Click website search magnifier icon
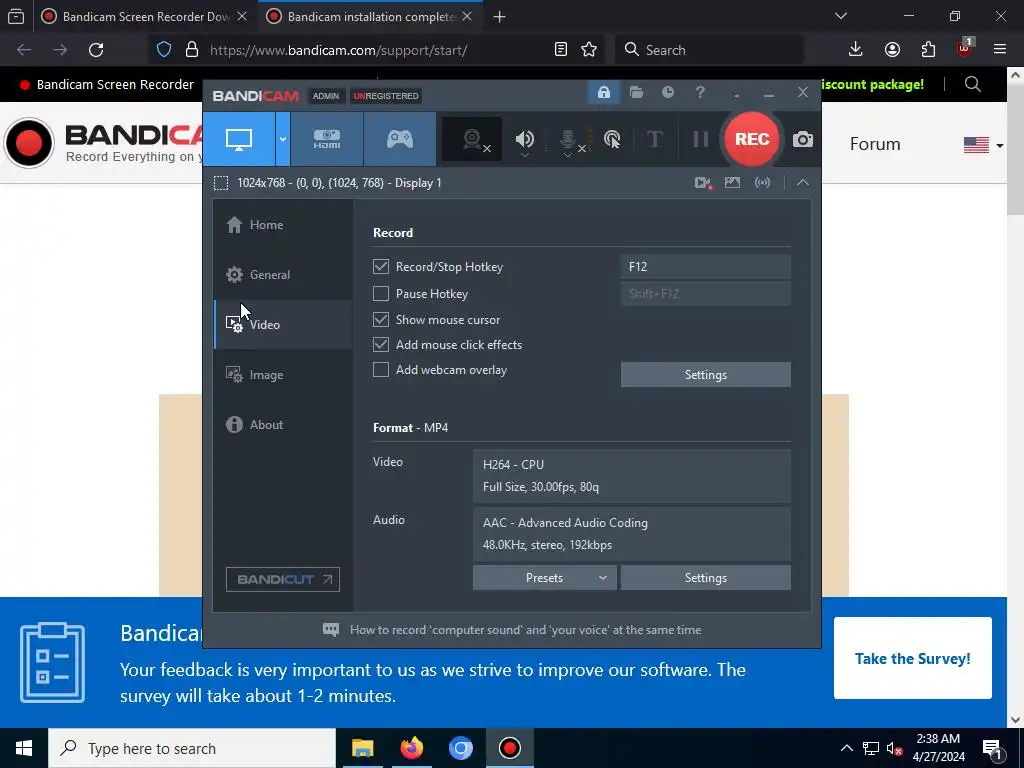Viewport: 1024px width, 768px height. pyautogui.click(x=972, y=84)
